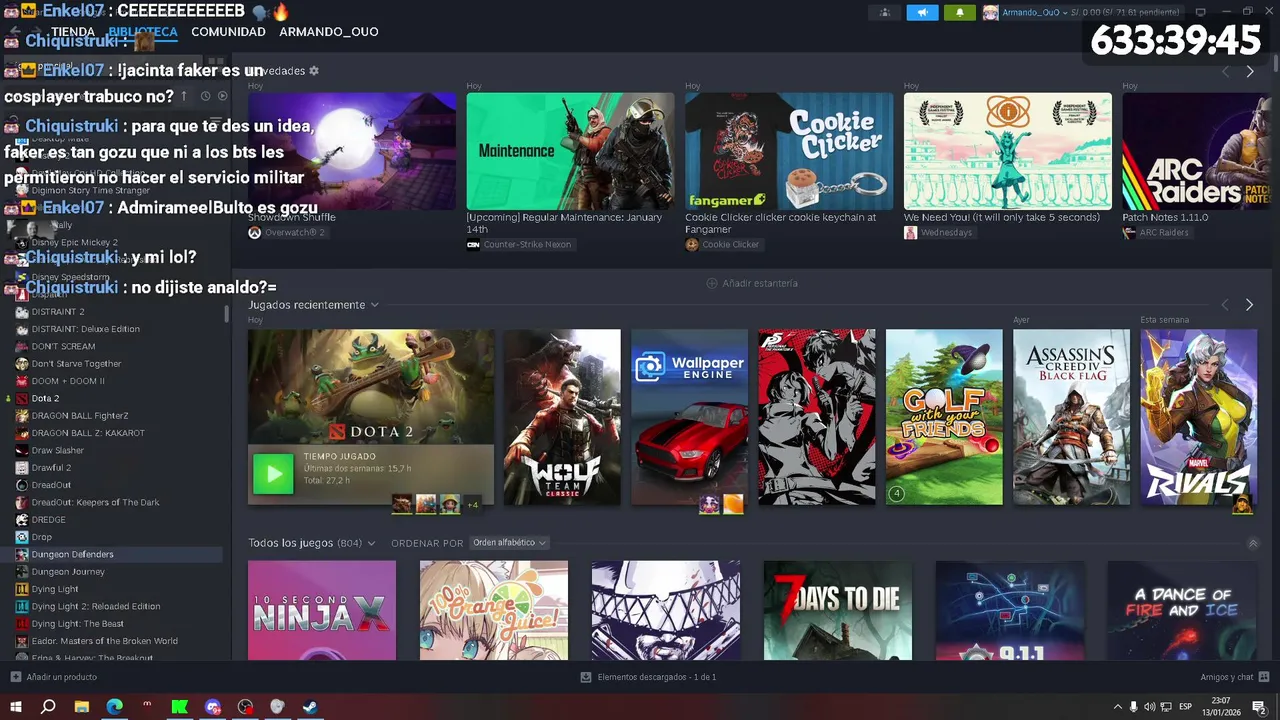Image resolution: width=1280 pixels, height=720 pixels.
Task: Toggle the microphone icon in system tray
Action: point(1133,707)
